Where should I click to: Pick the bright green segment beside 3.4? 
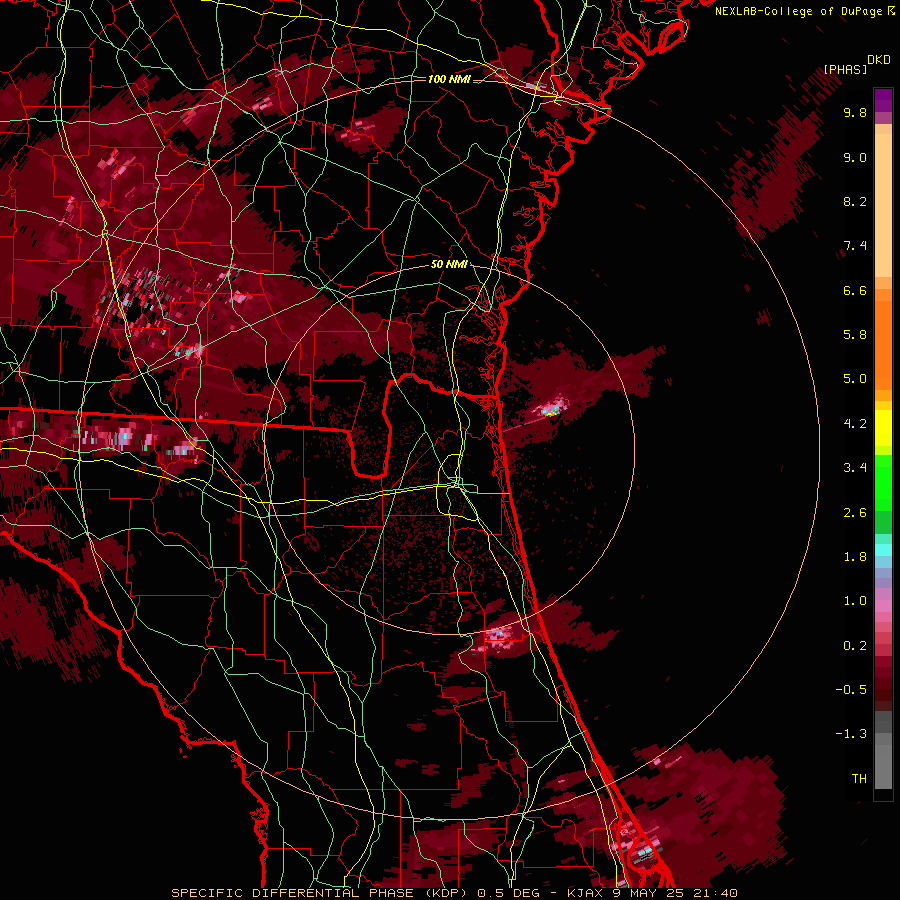pyautogui.click(x=883, y=482)
